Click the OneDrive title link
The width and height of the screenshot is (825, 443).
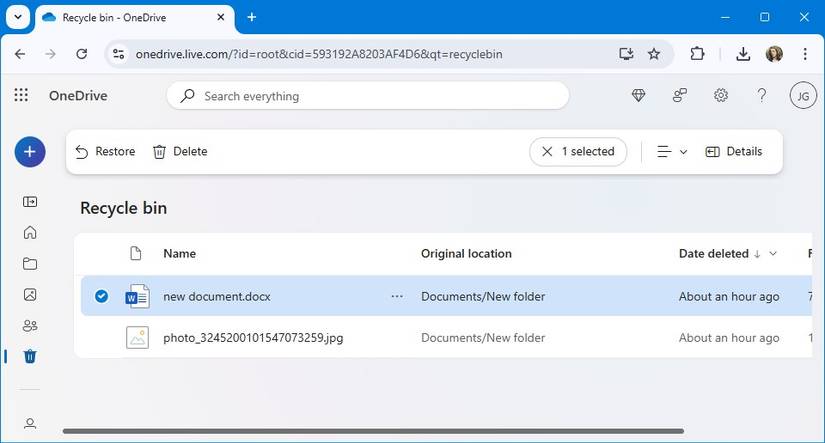coord(78,96)
